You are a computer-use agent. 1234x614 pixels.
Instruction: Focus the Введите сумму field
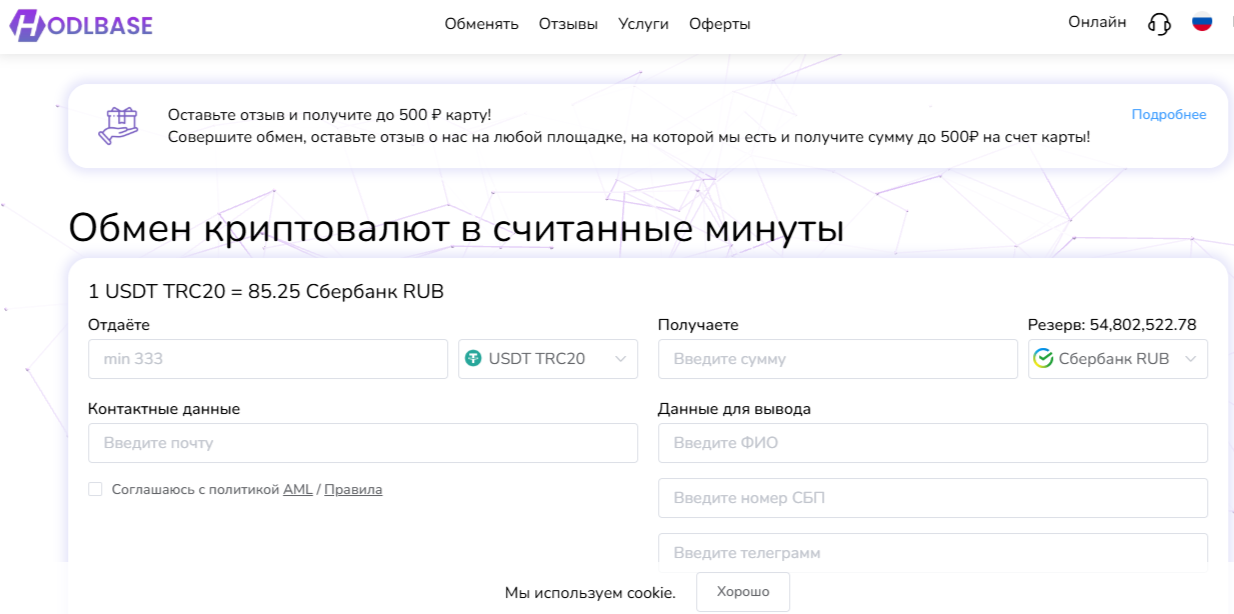click(x=838, y=359)
